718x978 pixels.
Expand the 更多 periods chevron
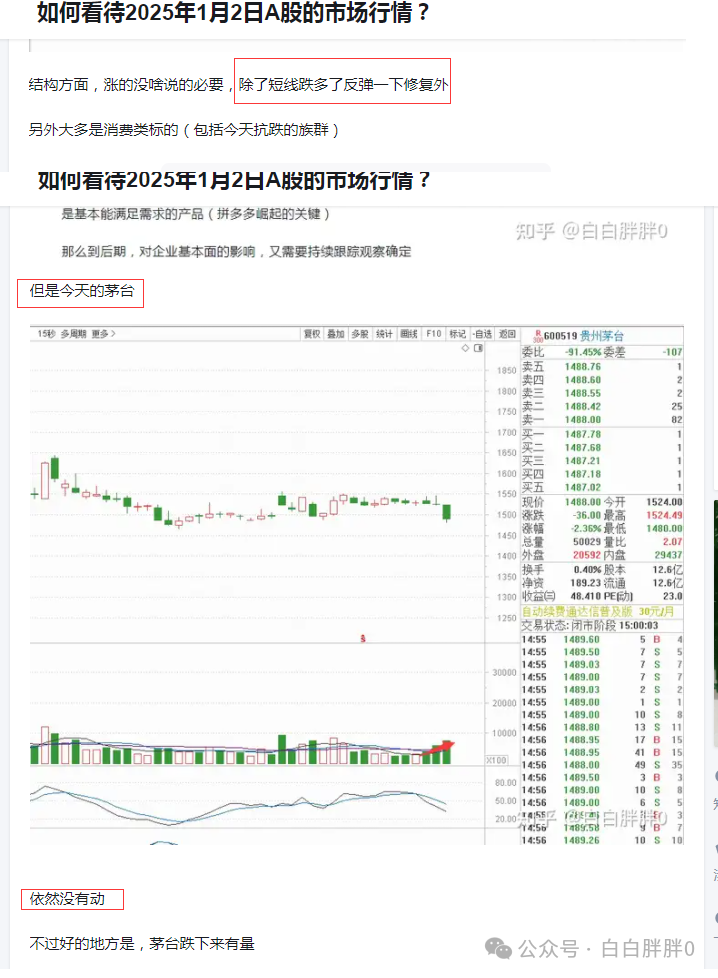103,334
